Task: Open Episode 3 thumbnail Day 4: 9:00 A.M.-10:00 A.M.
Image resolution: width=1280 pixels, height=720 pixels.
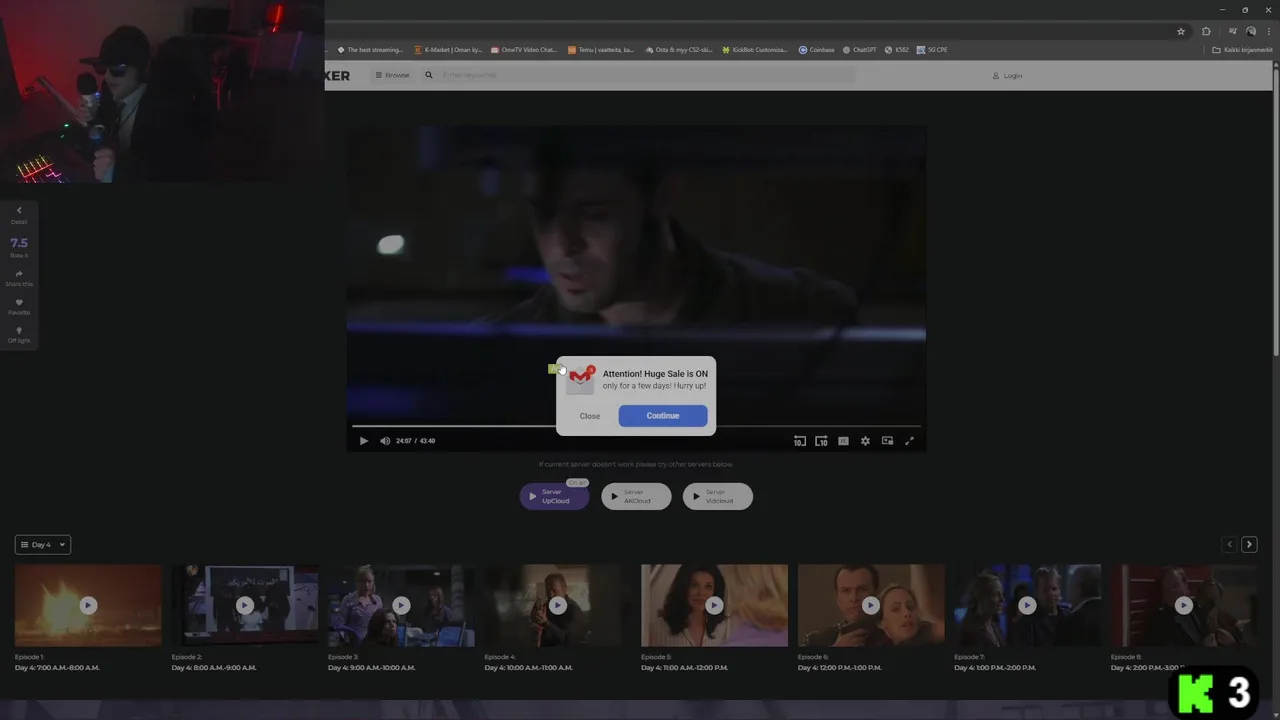Action: point(401,605)
